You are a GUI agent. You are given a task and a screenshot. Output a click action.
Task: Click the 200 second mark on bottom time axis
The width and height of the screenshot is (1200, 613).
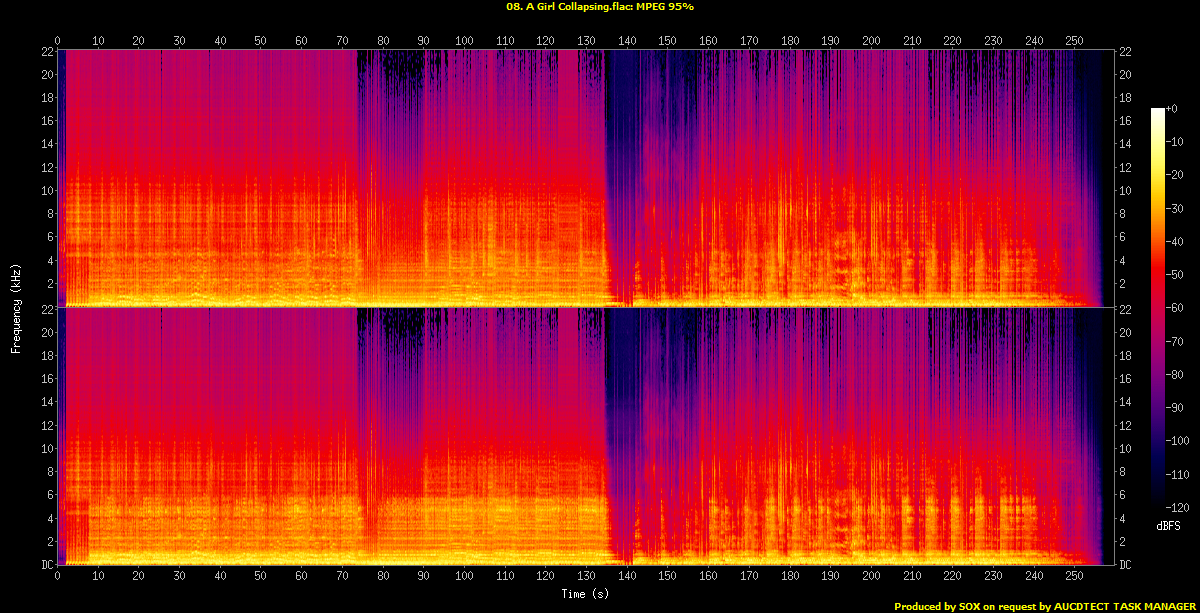tap(871, 575)
